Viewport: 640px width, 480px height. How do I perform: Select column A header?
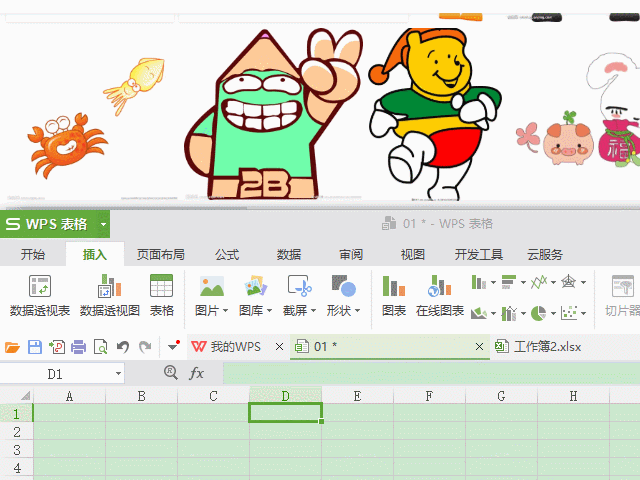tap(69, 396)
